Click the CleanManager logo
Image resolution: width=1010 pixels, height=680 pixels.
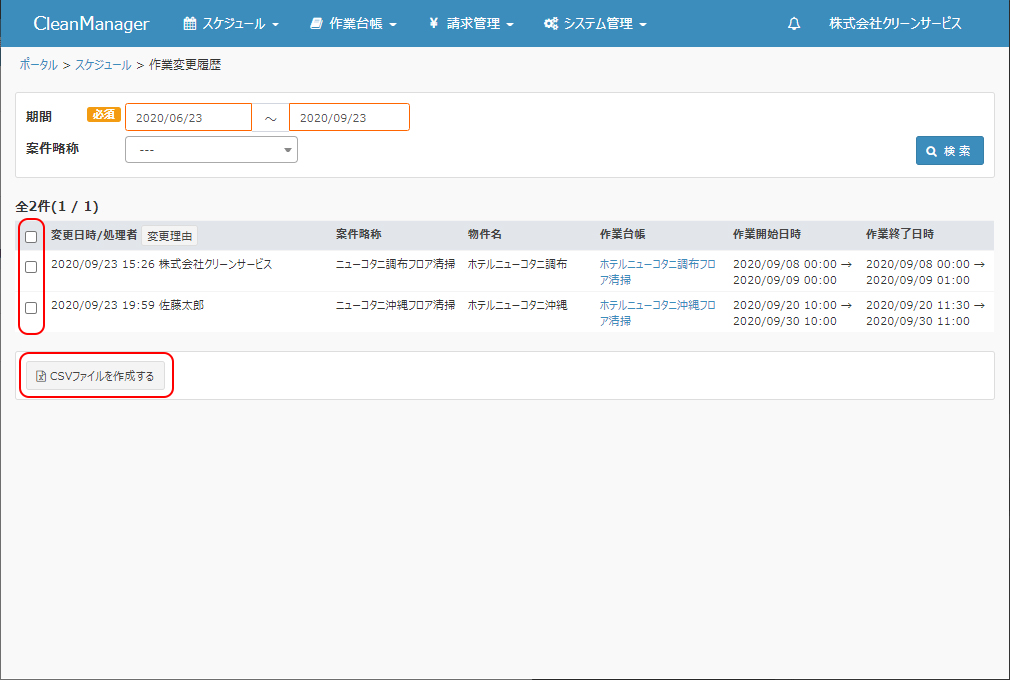coord(91,24)
